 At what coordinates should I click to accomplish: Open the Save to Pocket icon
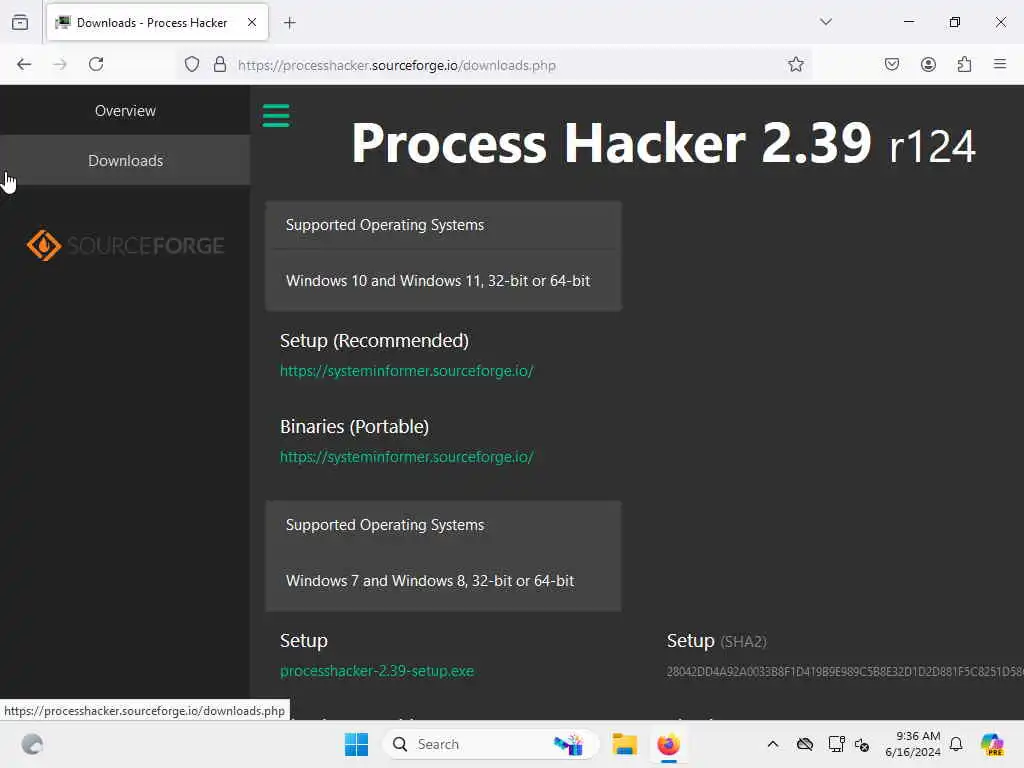pos(891,64)
